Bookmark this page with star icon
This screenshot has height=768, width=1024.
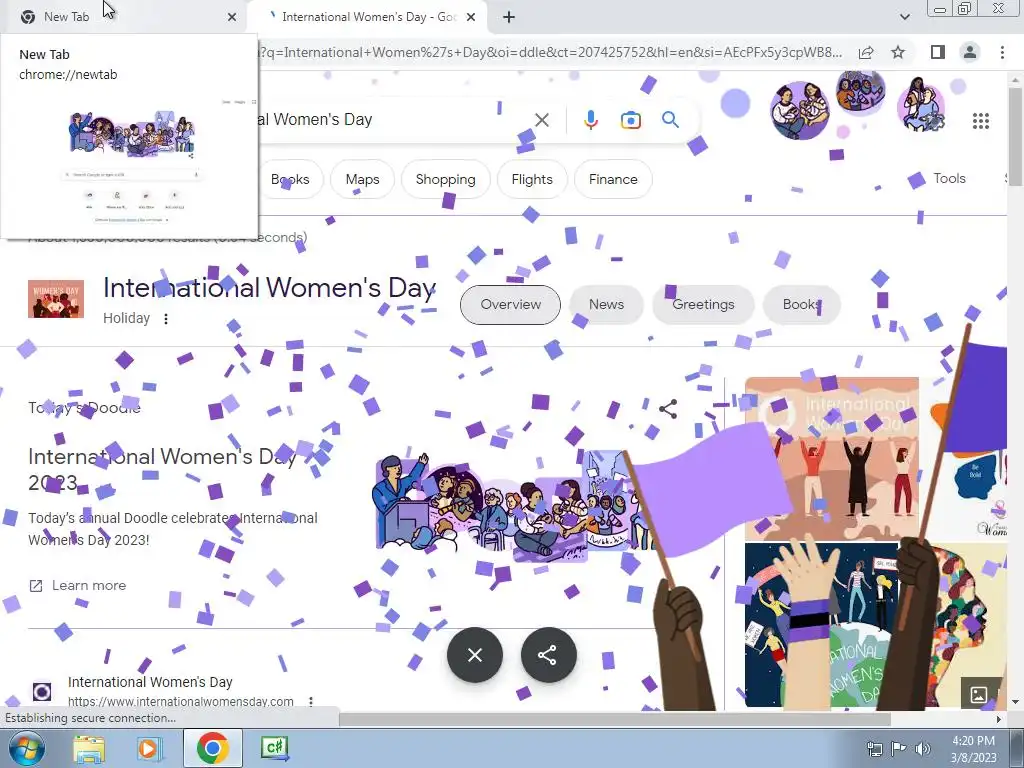point(899,52)
